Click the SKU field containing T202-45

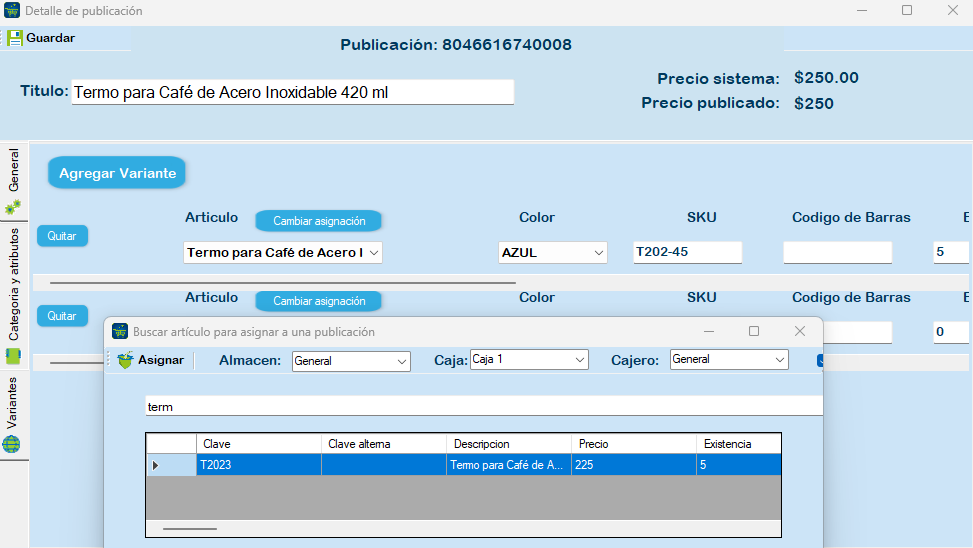point(687,252)
